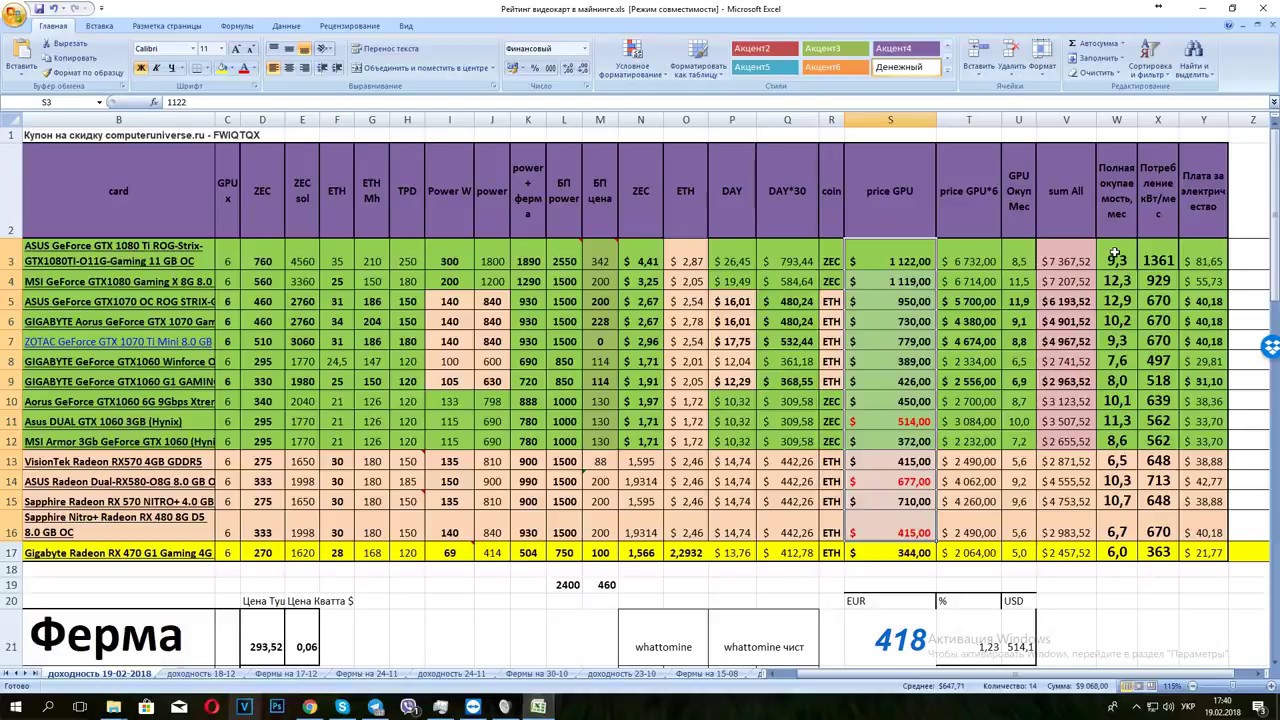Click Wrap Text (Перенос текста)

point(384,49)
